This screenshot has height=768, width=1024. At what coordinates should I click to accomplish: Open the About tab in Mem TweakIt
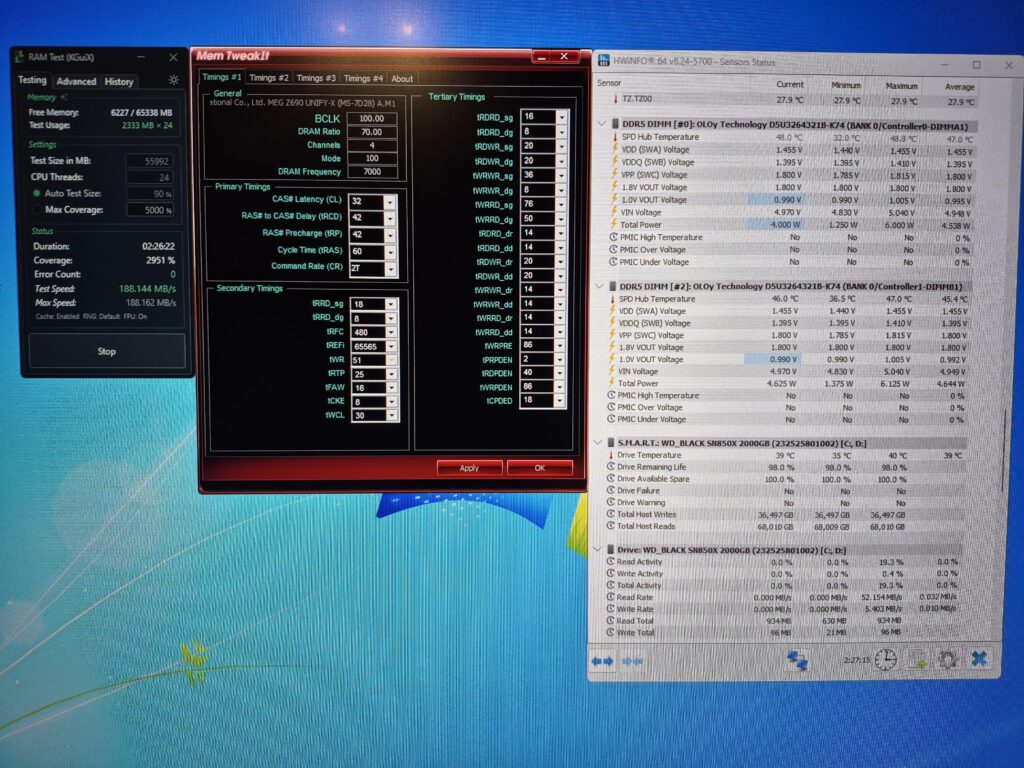tap(402, 79)
